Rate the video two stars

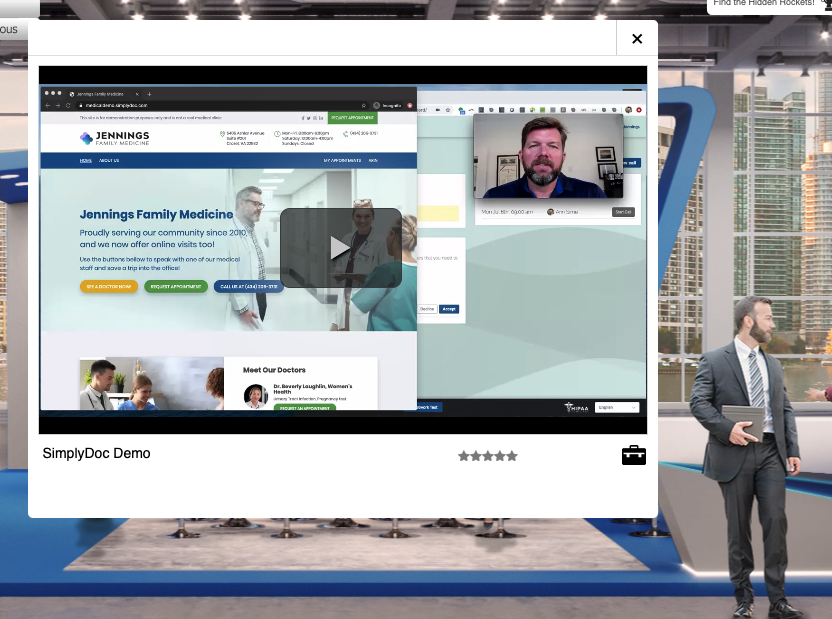(x=476, y=456)
